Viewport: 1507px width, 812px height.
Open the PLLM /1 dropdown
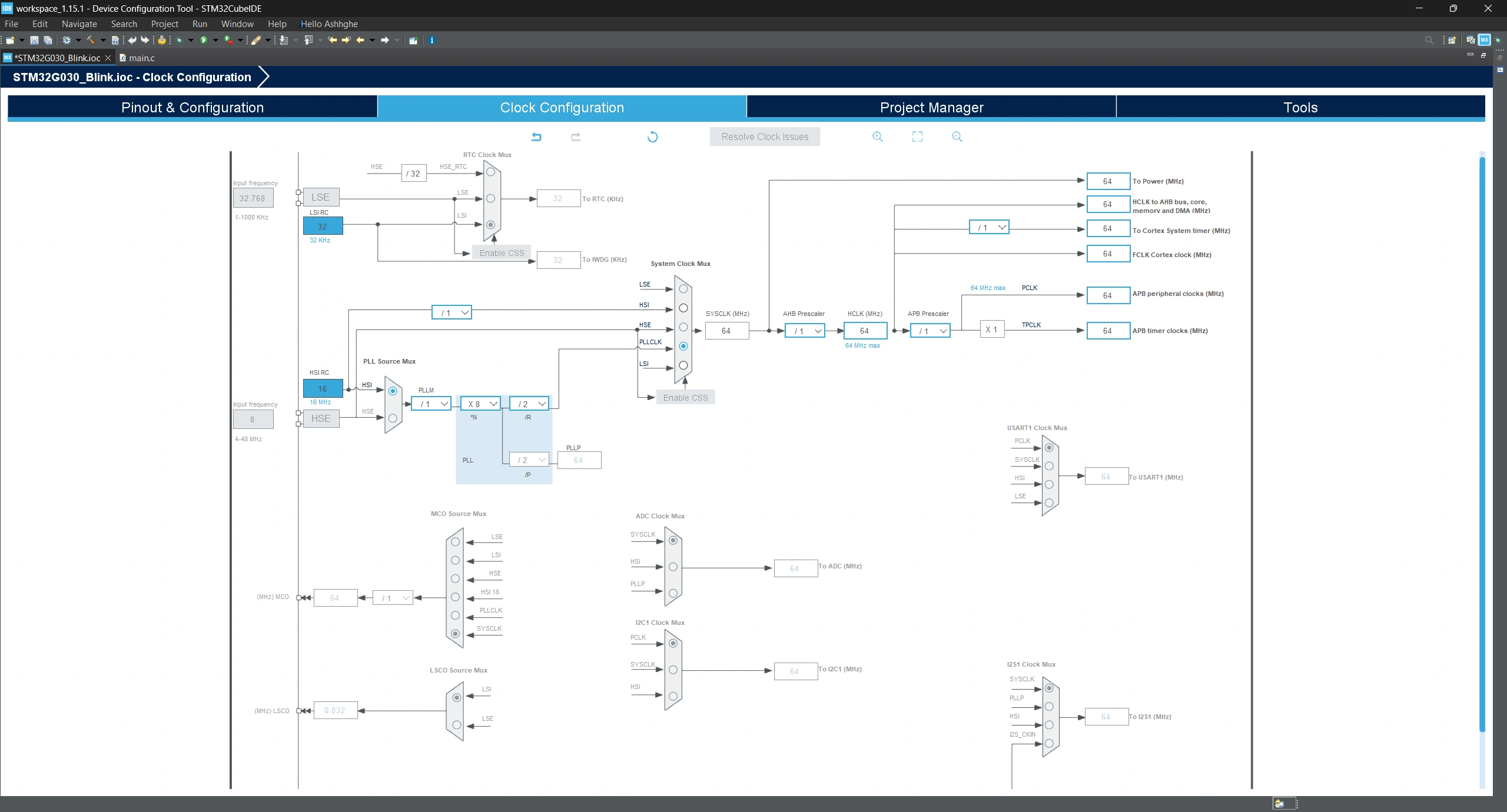coord(431,404)
